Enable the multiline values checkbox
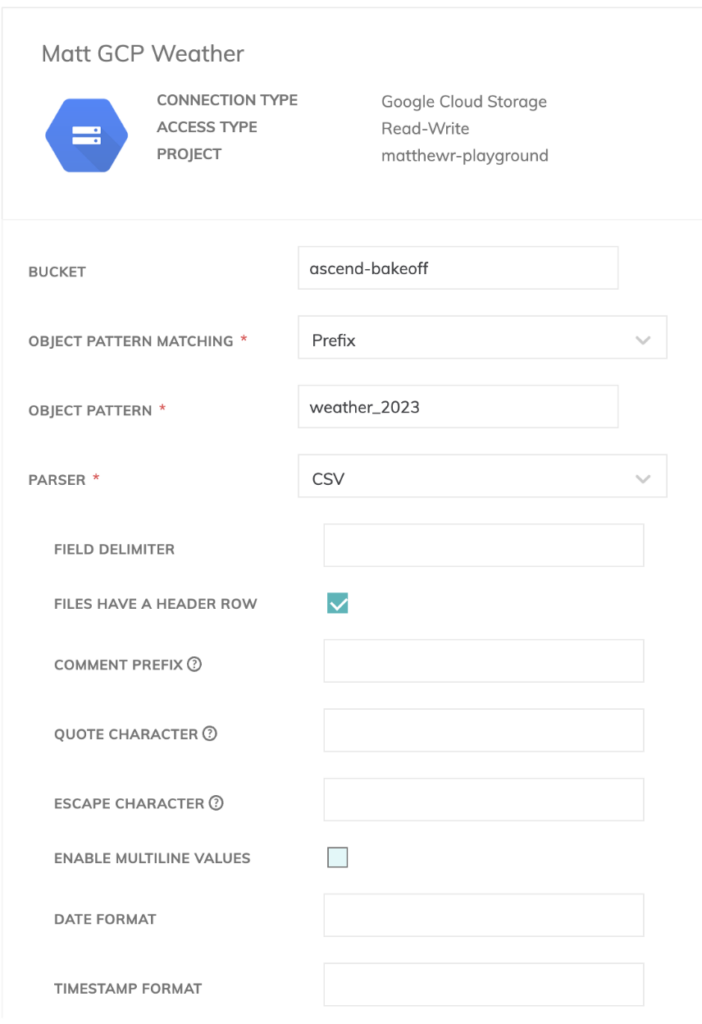This screenshot has width=702, height=1024. (x=338, y=857)
